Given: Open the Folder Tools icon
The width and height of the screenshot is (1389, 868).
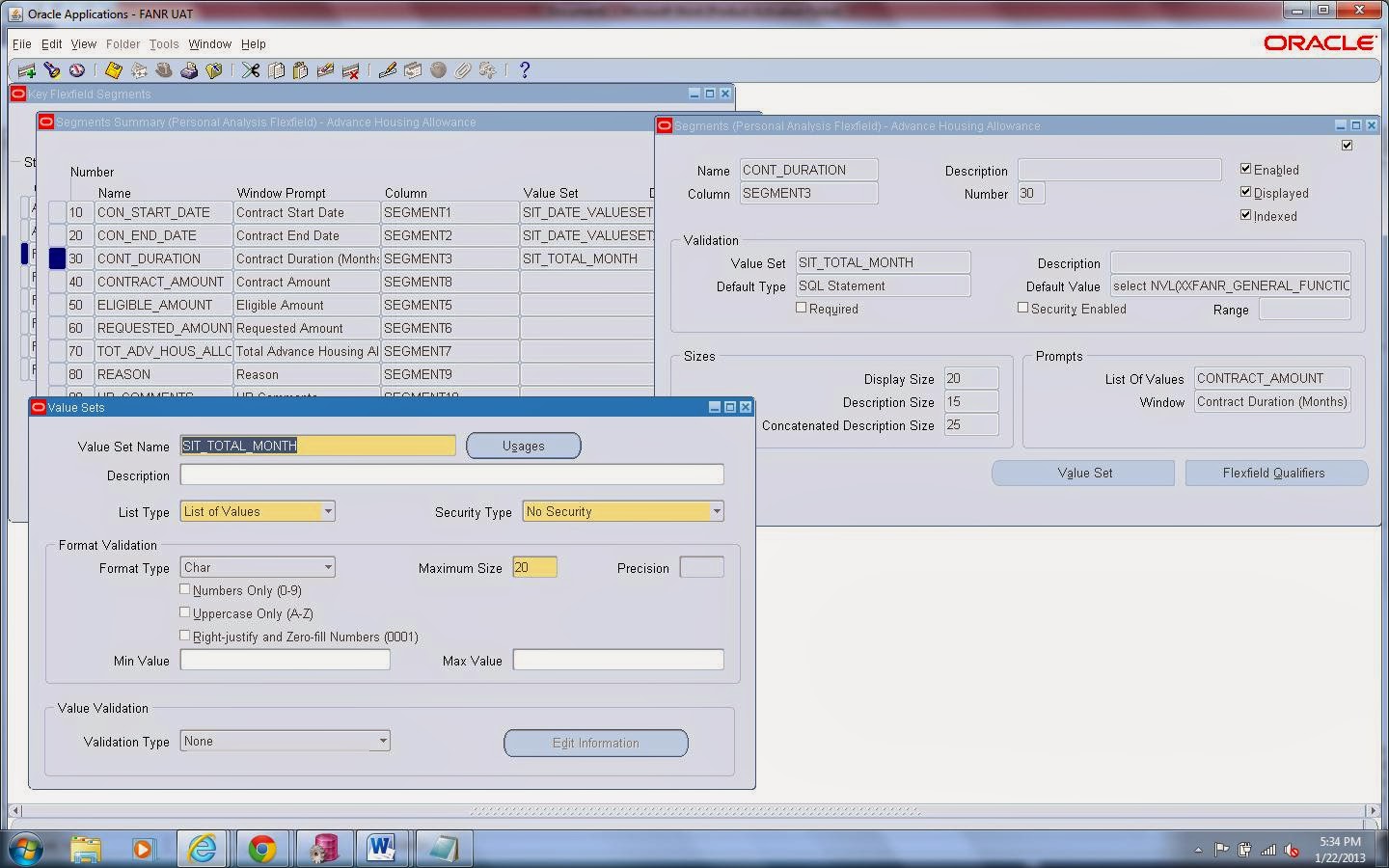Looking at the screenshot, I should point(214,69).
